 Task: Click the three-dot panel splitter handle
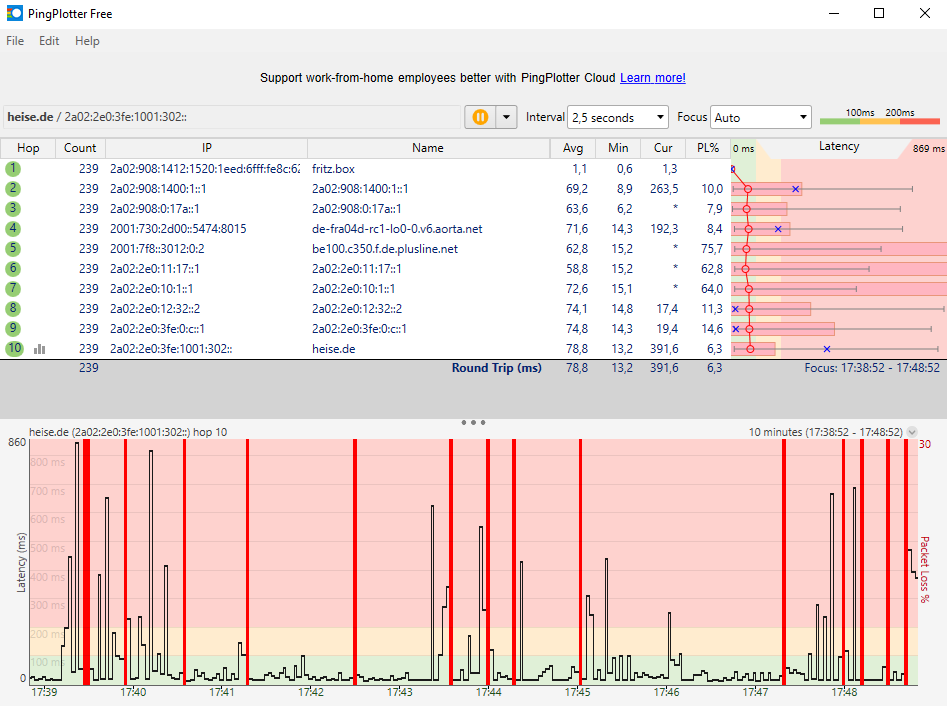(473, 423)
